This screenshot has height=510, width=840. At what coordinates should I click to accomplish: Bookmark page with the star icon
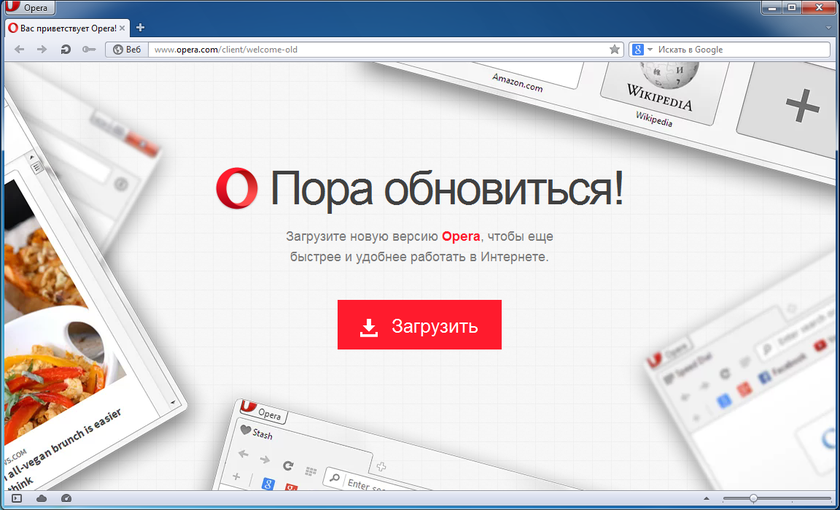[615, 49]
